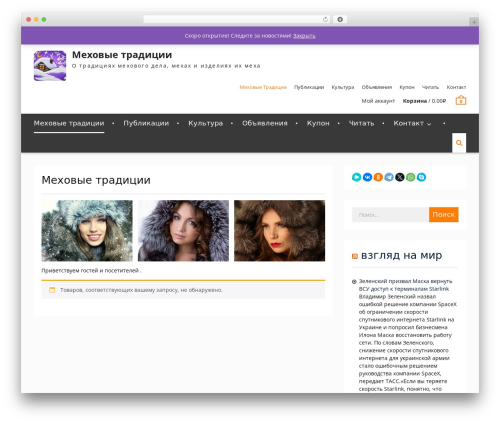This screenshot has width=500, height=423.
Task: Share the page via WhatsApp
Action: point(411,177)
